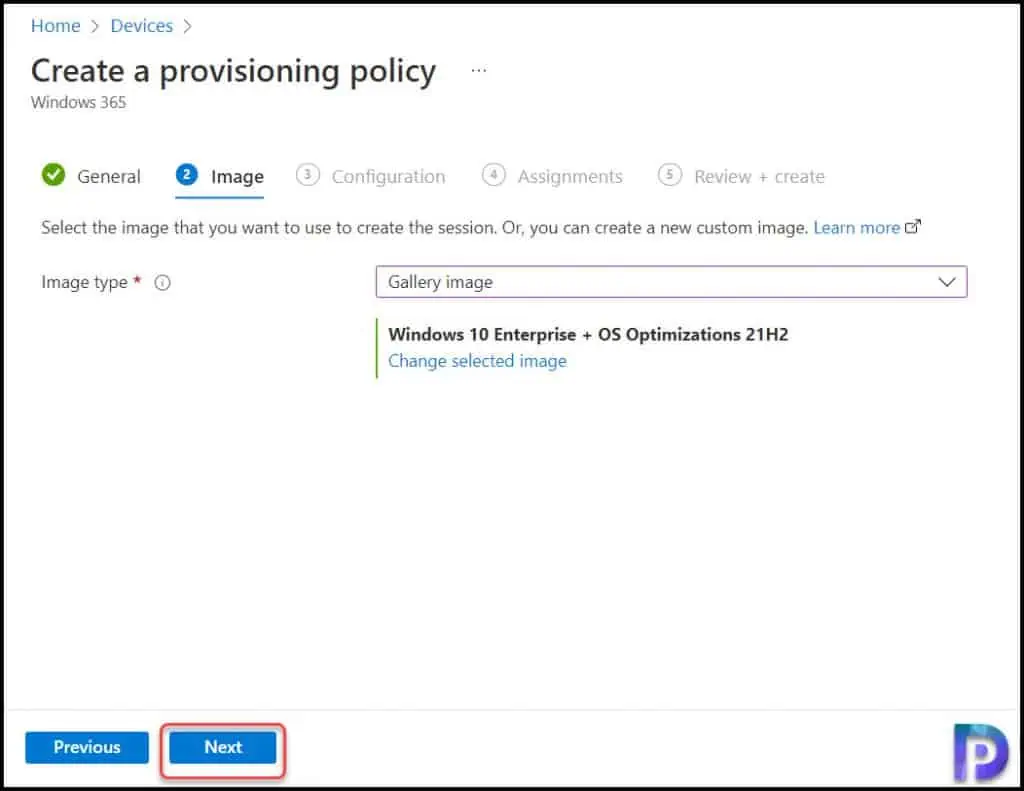This screenshot has height=791, width=1024.
Task: Select the Windows 10 Enterprise image title
Action: tap(588, 334)
